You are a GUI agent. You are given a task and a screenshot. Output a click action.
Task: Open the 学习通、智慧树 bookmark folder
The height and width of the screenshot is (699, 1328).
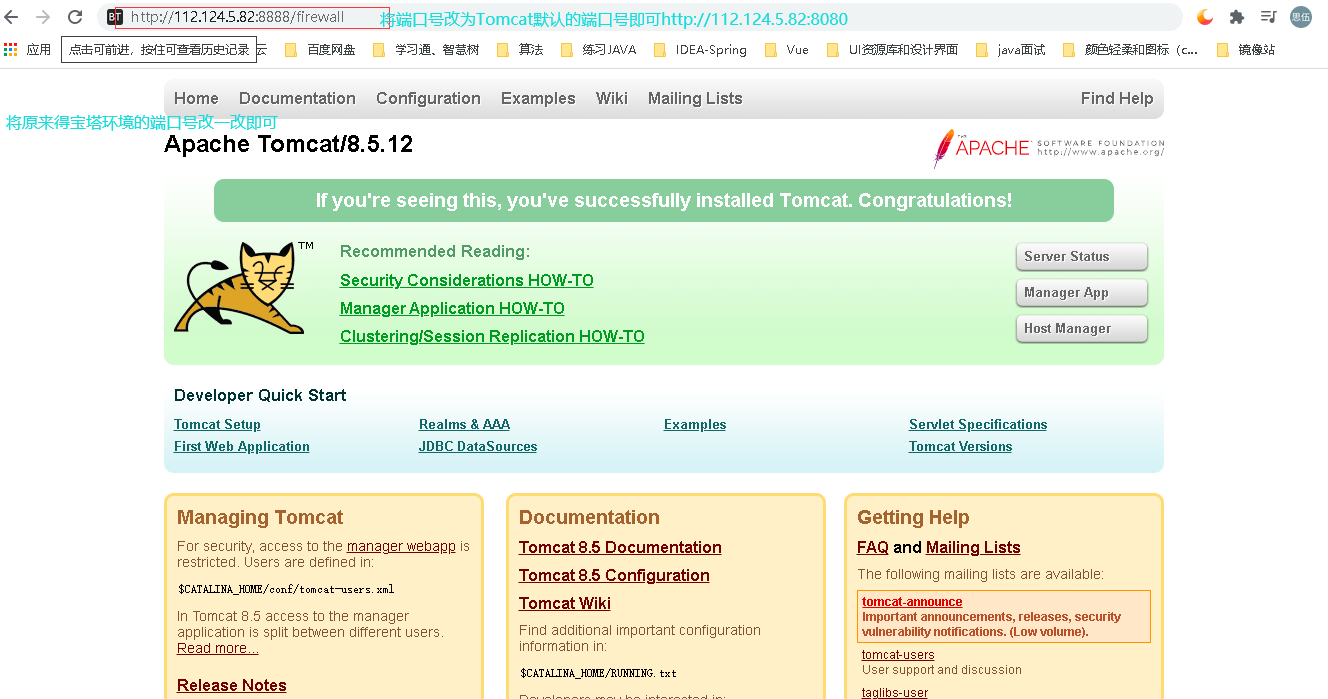425,49
